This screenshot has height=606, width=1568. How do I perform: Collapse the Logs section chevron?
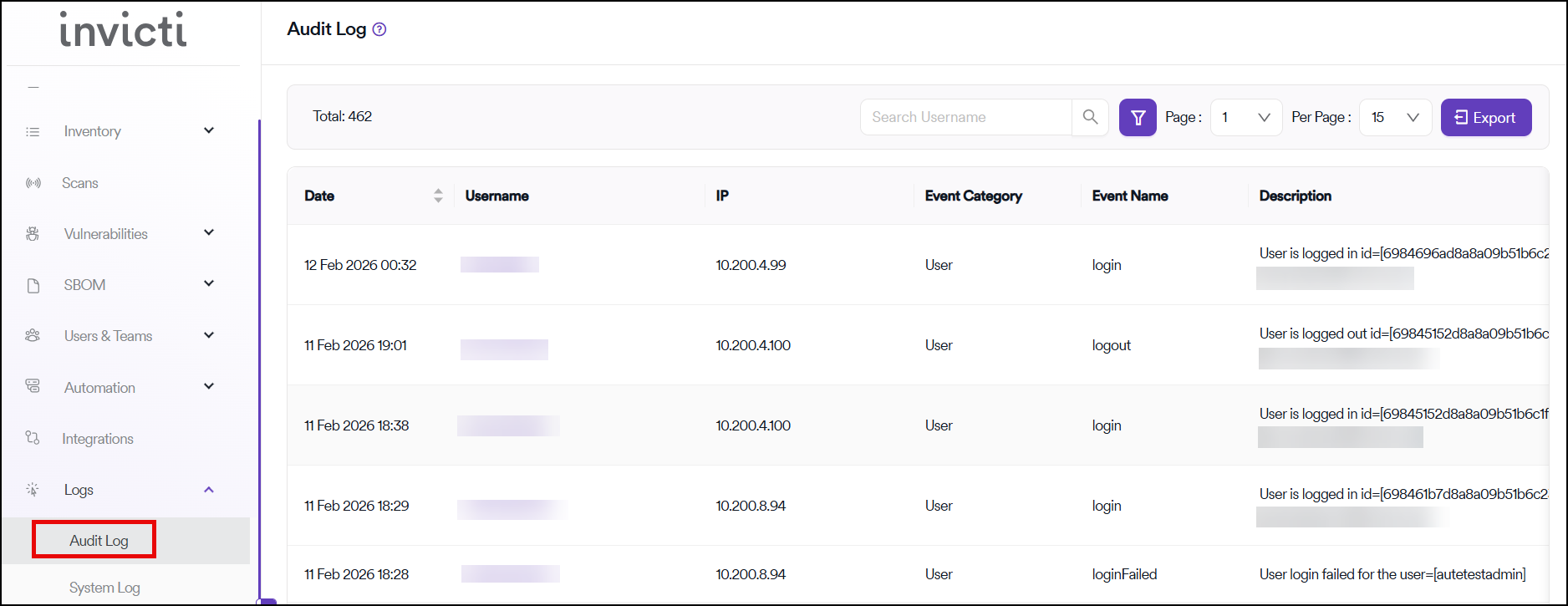click(x=209, y=490)
